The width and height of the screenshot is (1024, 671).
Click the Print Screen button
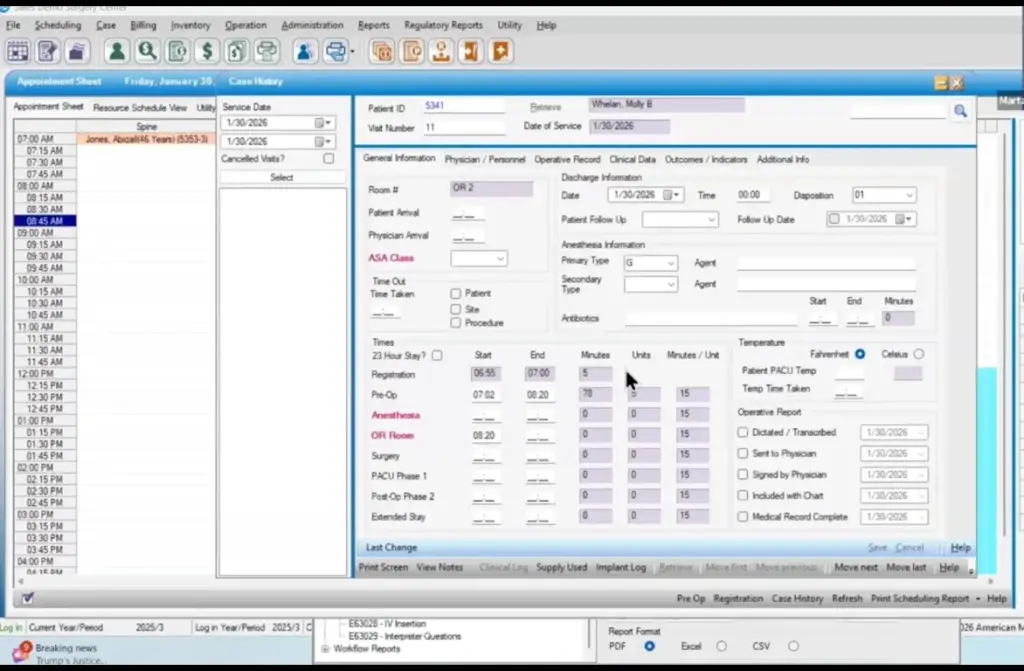(x=383, y=567)
